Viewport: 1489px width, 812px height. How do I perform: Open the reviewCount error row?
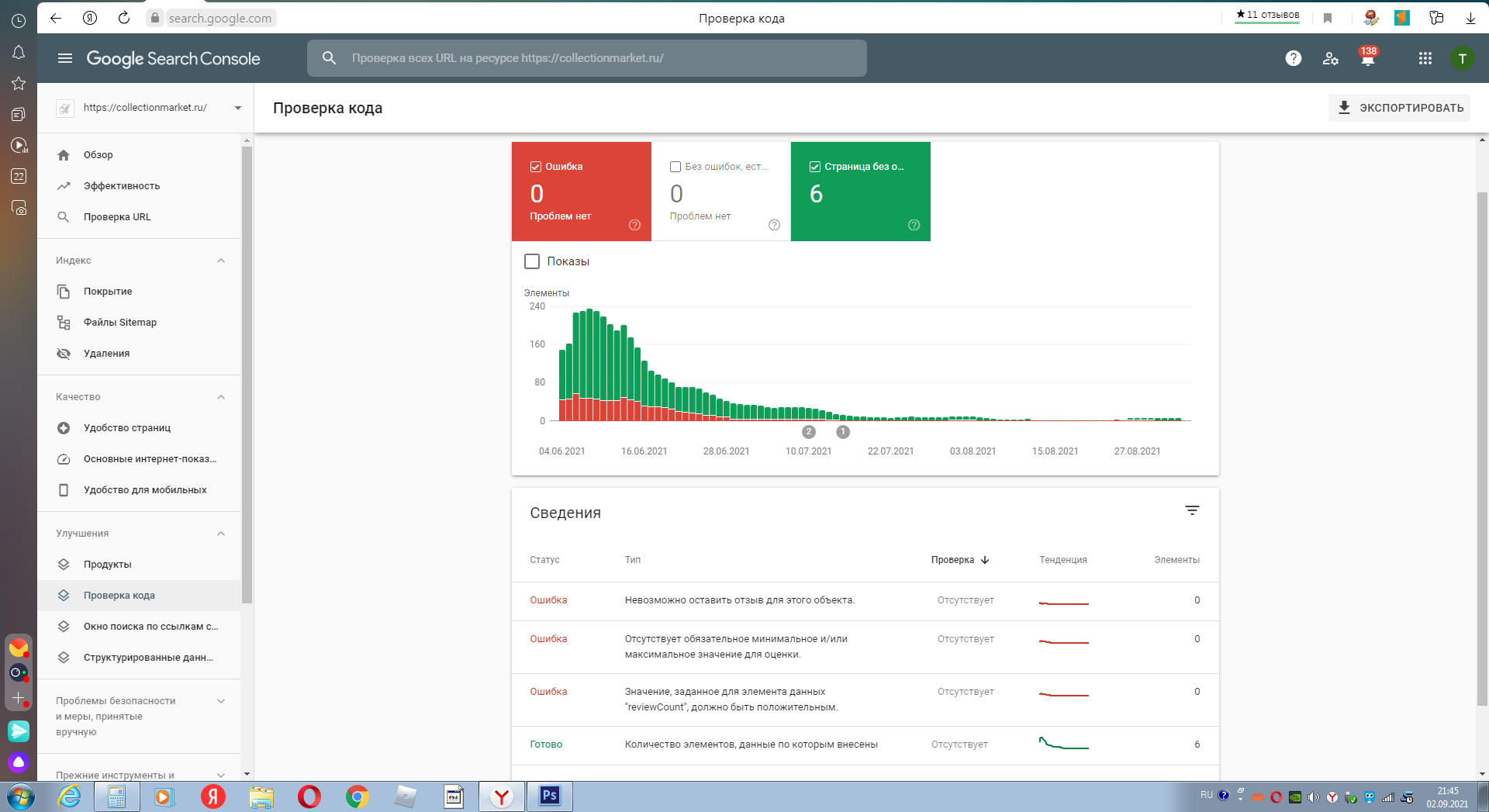865,700
